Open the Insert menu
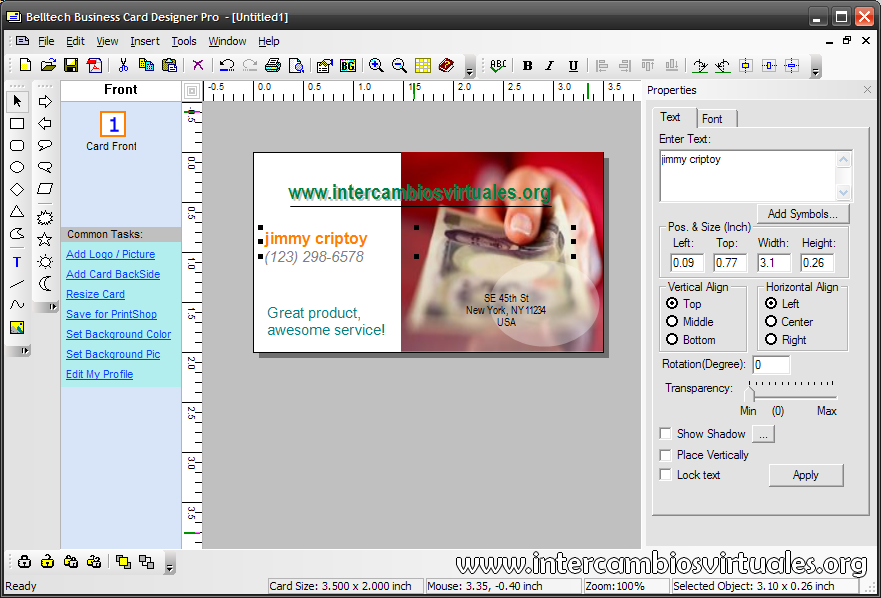The image size is (881, 598). (x=145, y=41)
